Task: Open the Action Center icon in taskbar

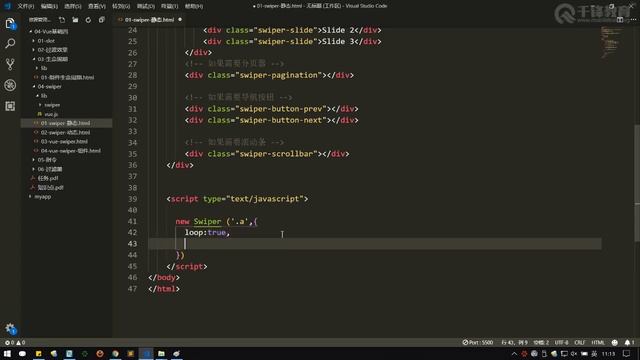Action: (627, 353)
